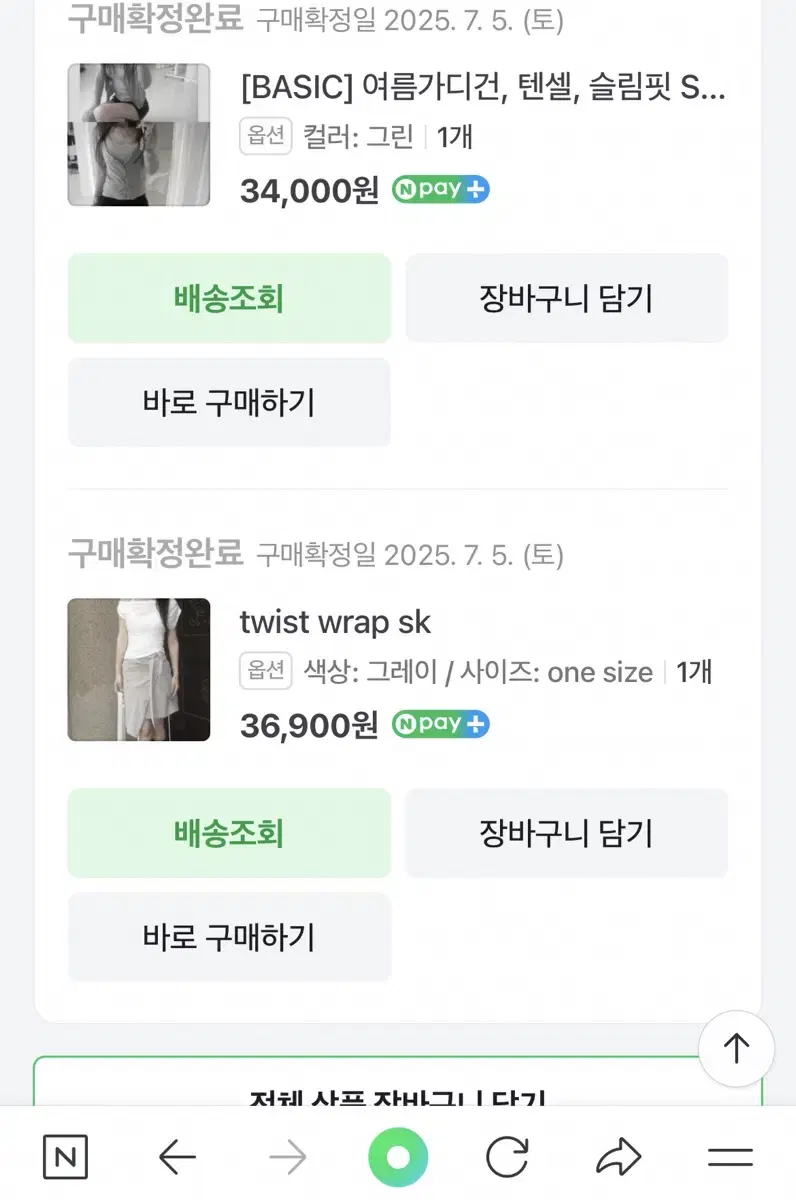This screenshot has width=796, height=1200.
Task: Tap Npay badge beside 34,000원
Action: (440, 190)
